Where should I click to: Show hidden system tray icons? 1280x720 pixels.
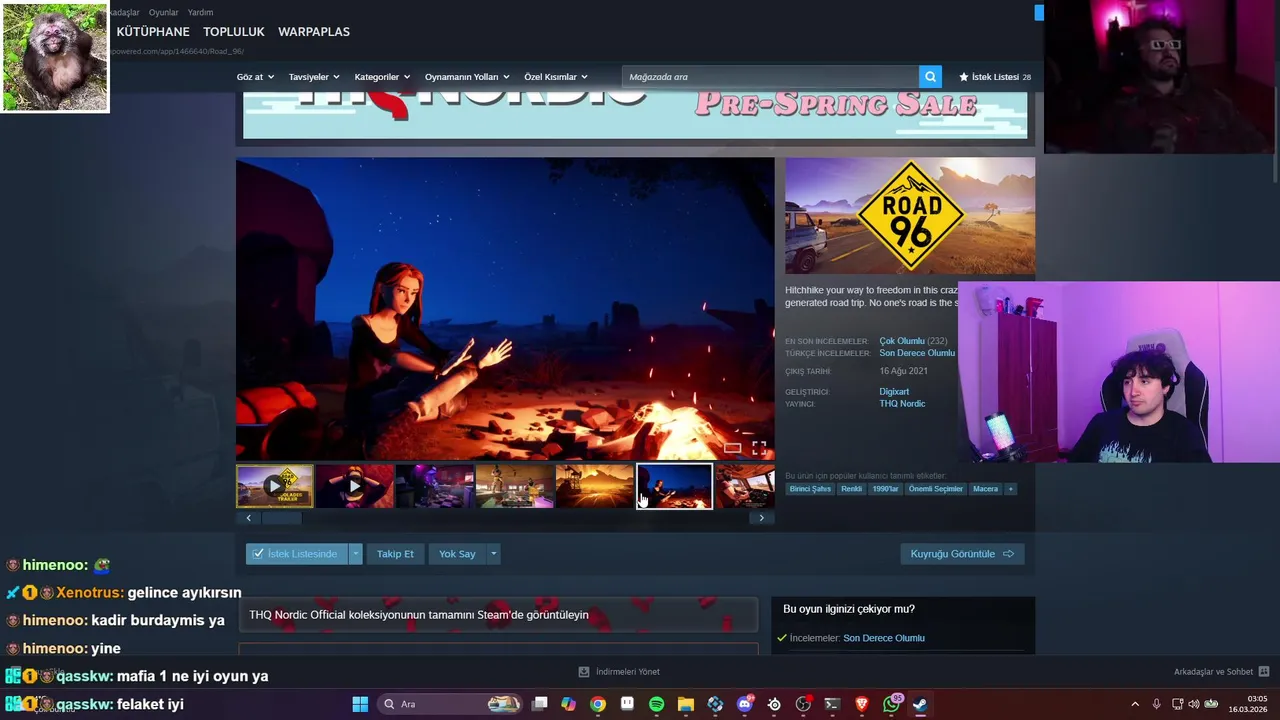pos(1135,704)
